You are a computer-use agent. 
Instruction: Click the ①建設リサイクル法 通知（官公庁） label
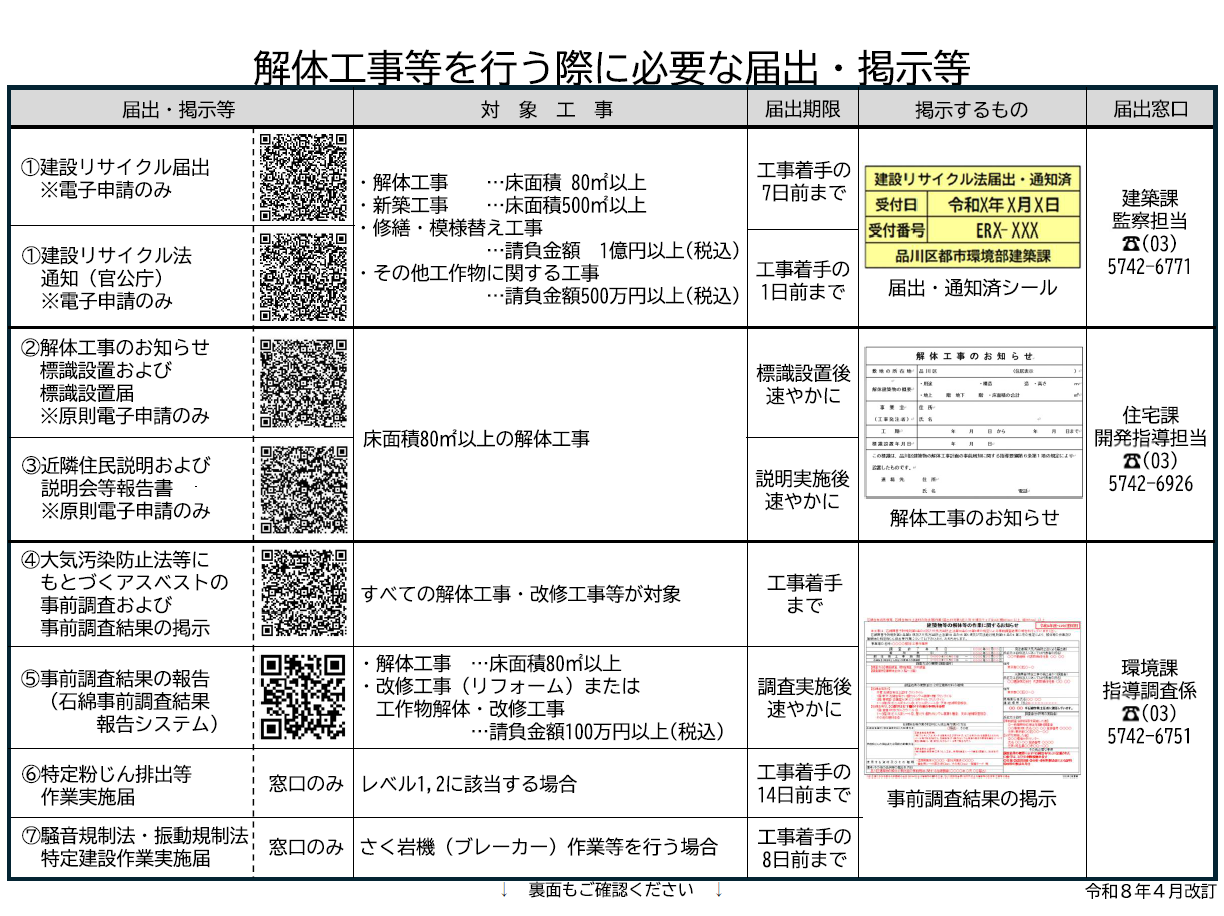click(x=107, y=278)
